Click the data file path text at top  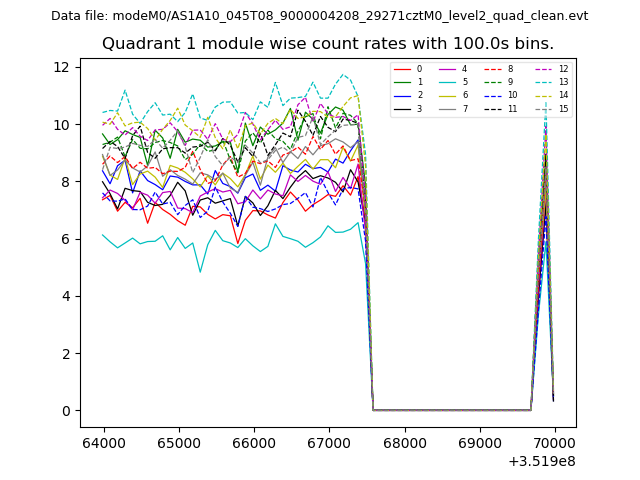coord(319,16)
